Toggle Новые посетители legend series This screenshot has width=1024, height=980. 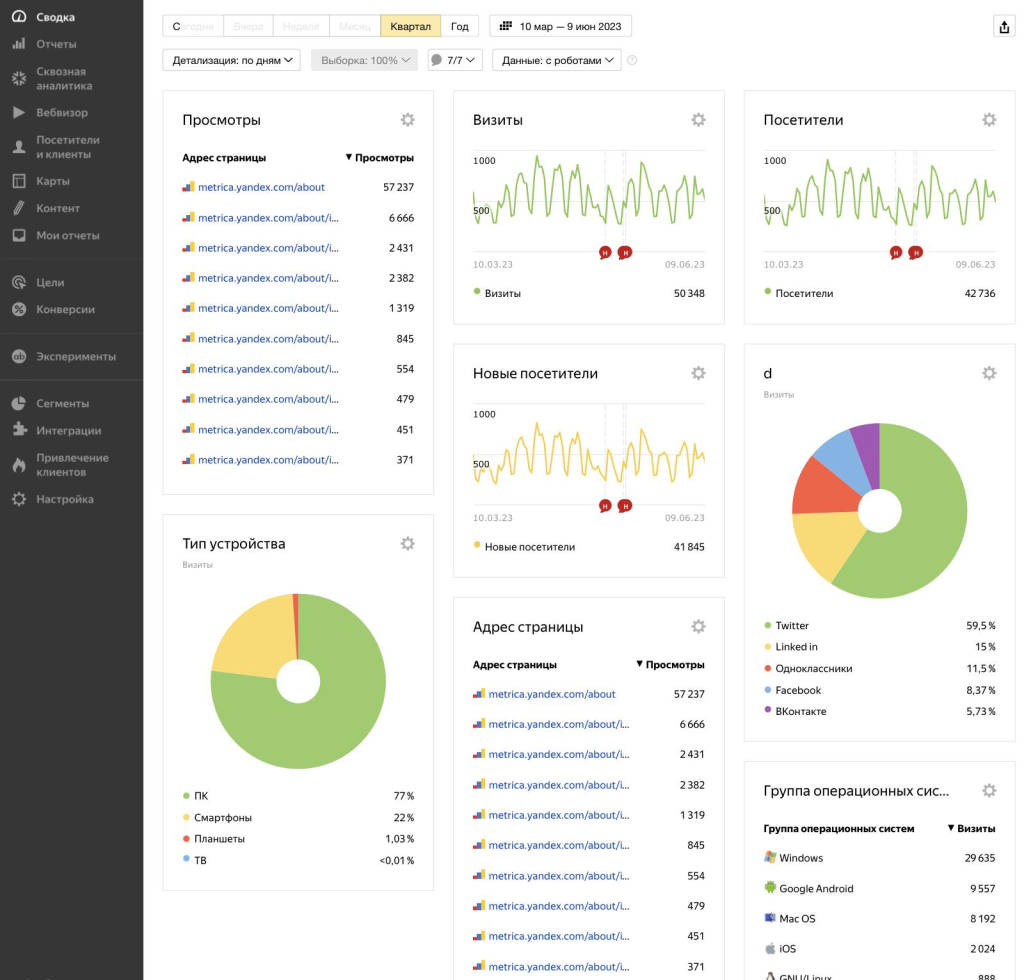(x=529, y=547)
